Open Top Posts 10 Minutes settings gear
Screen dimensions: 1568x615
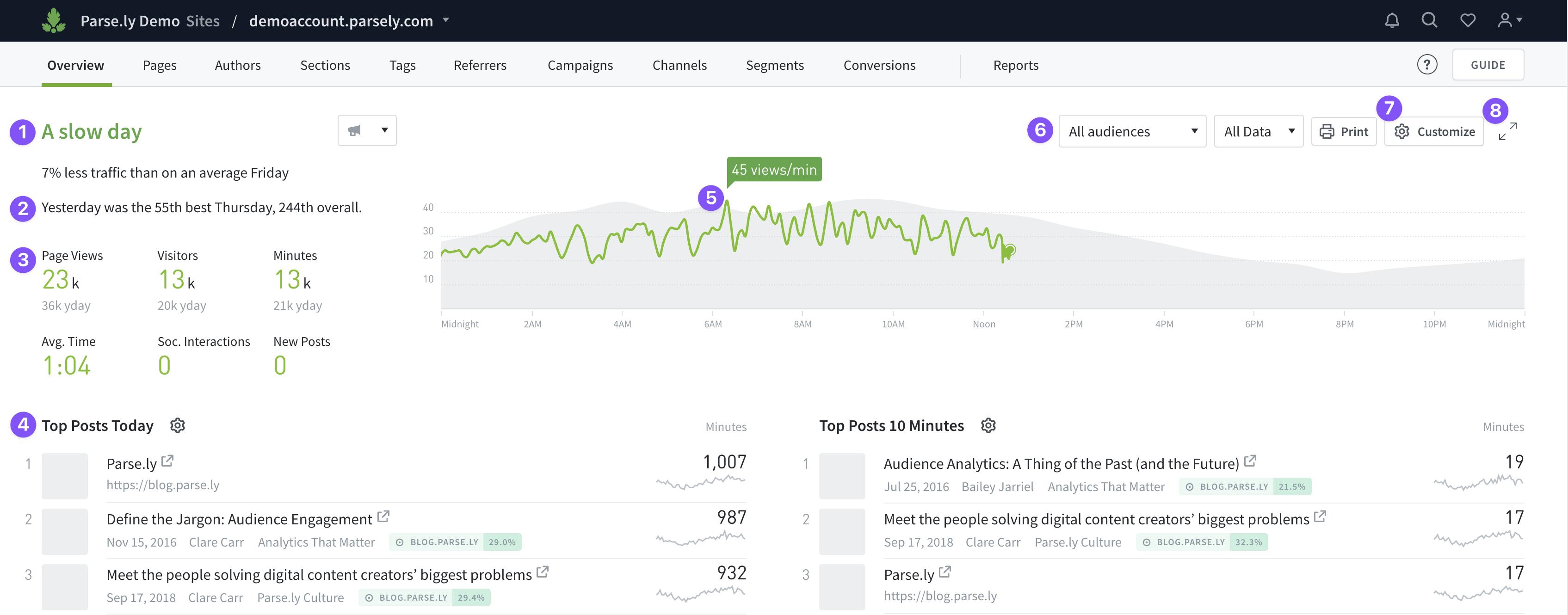988,425
